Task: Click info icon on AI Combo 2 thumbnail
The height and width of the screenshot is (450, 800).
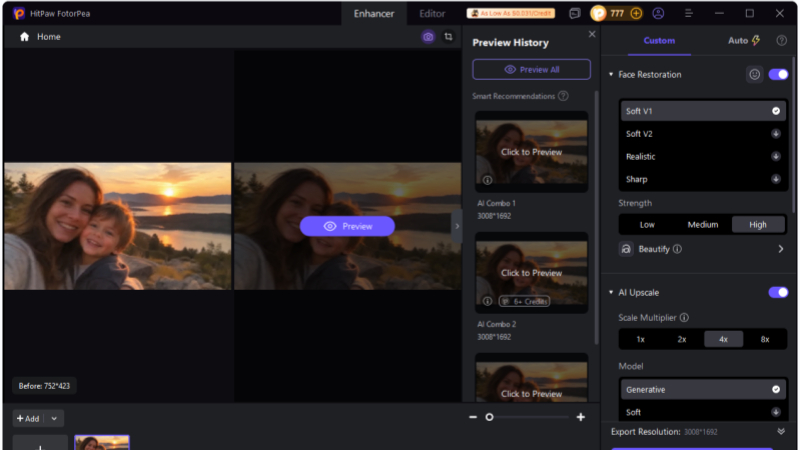Action: [487, 302]
